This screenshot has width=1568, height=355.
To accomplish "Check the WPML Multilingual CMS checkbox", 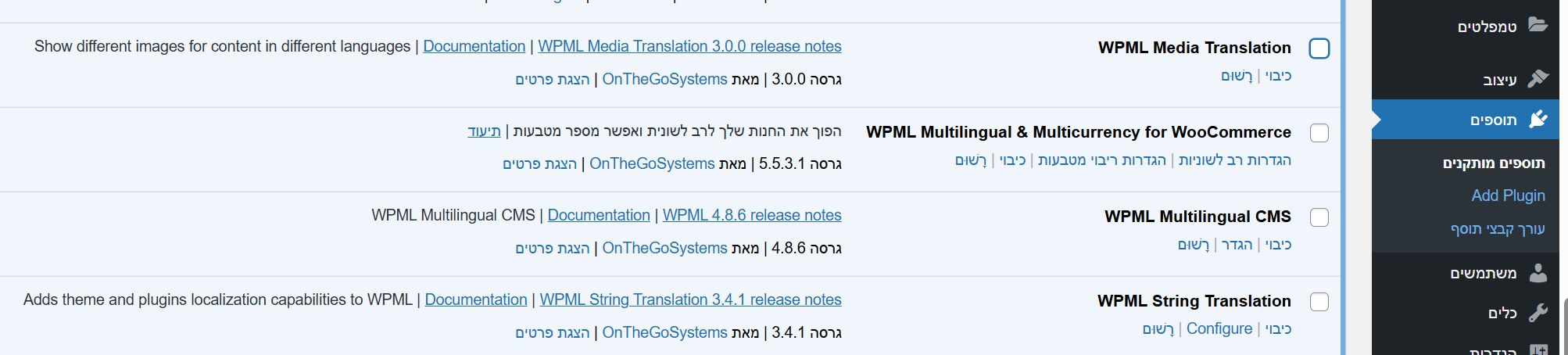I will tap(1319, 217).
